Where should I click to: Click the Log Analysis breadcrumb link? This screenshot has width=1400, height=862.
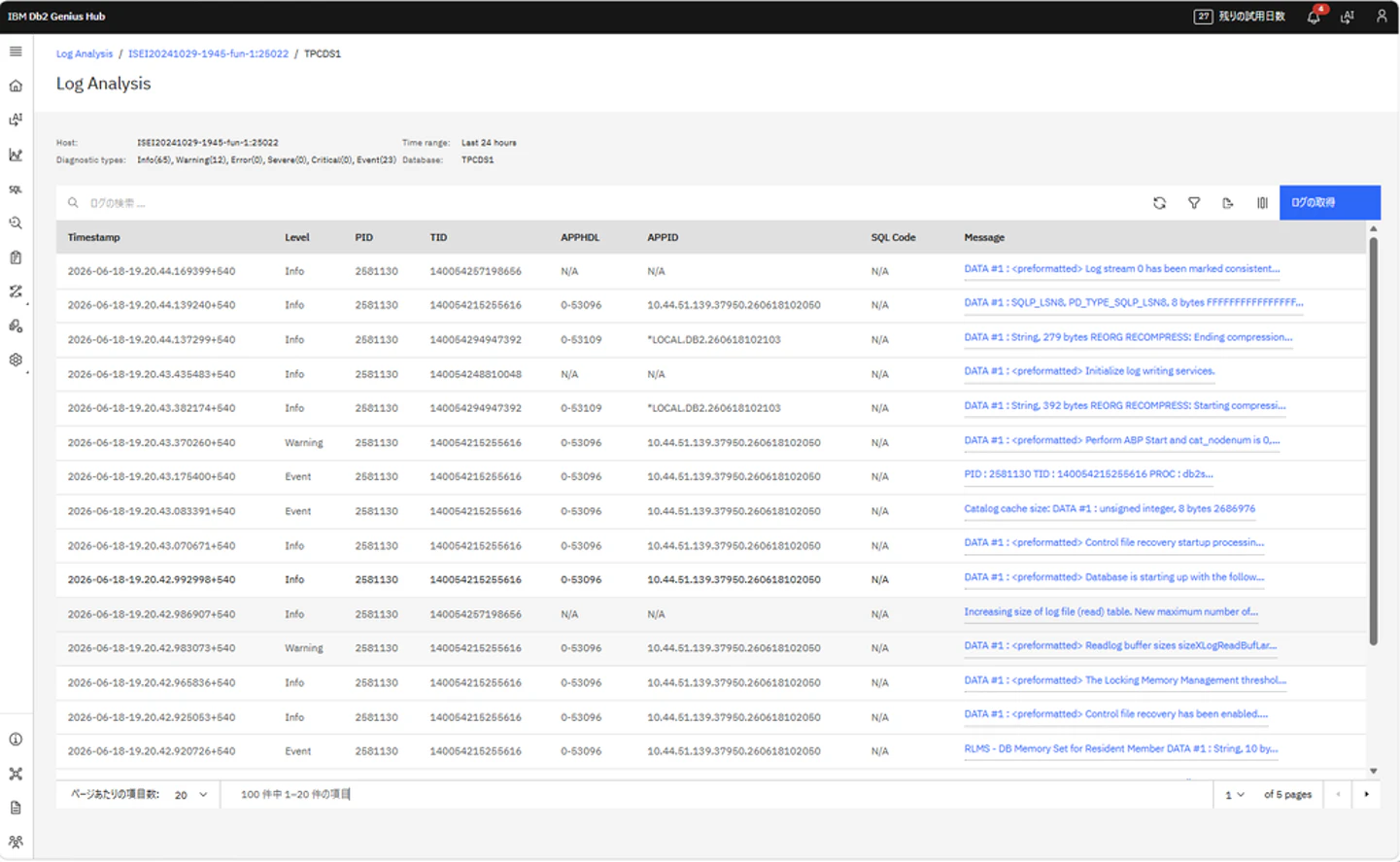click(85, 53)
